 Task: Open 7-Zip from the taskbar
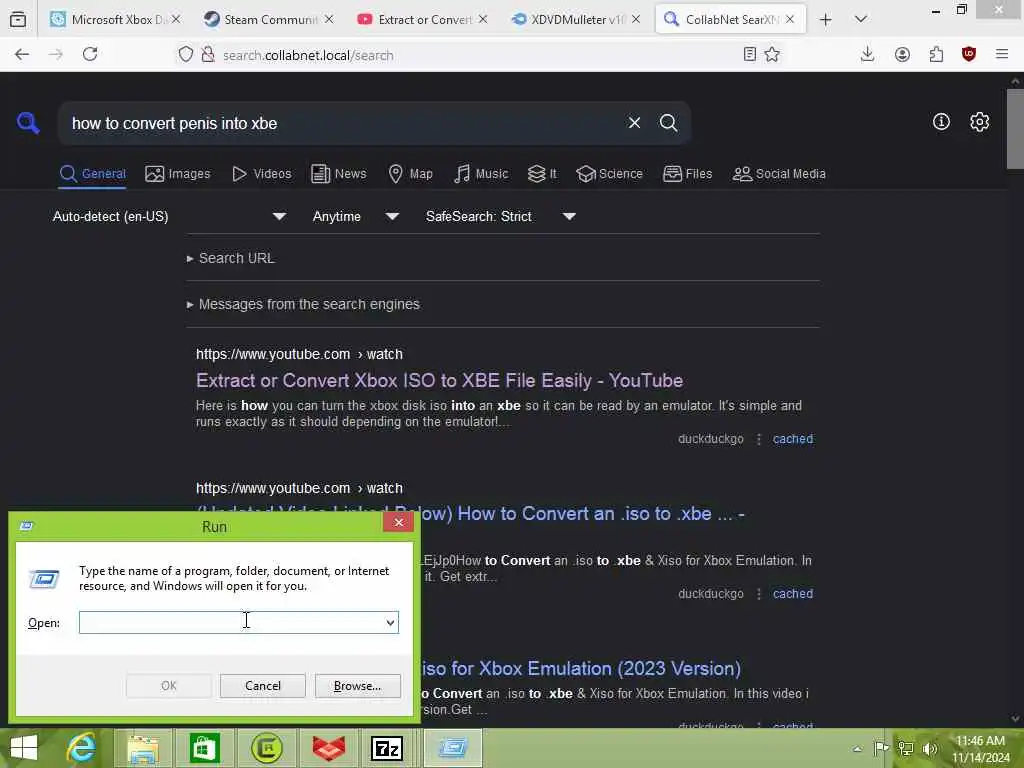(387, 748)
